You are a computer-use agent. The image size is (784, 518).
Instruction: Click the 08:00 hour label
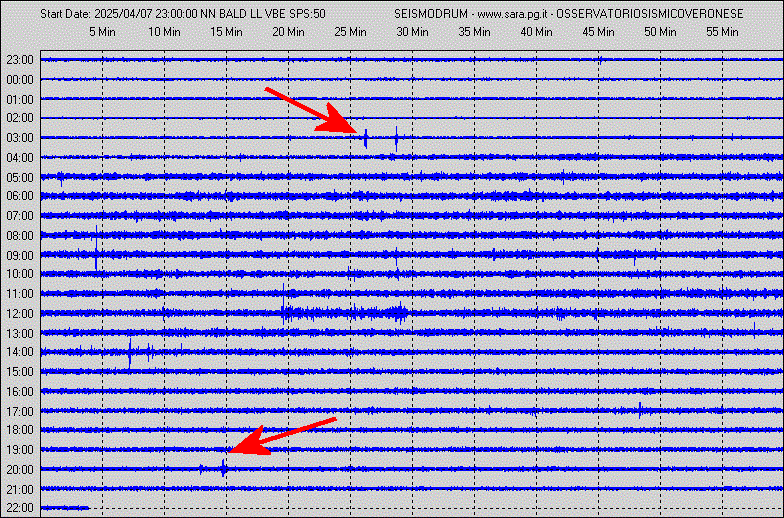20,236
